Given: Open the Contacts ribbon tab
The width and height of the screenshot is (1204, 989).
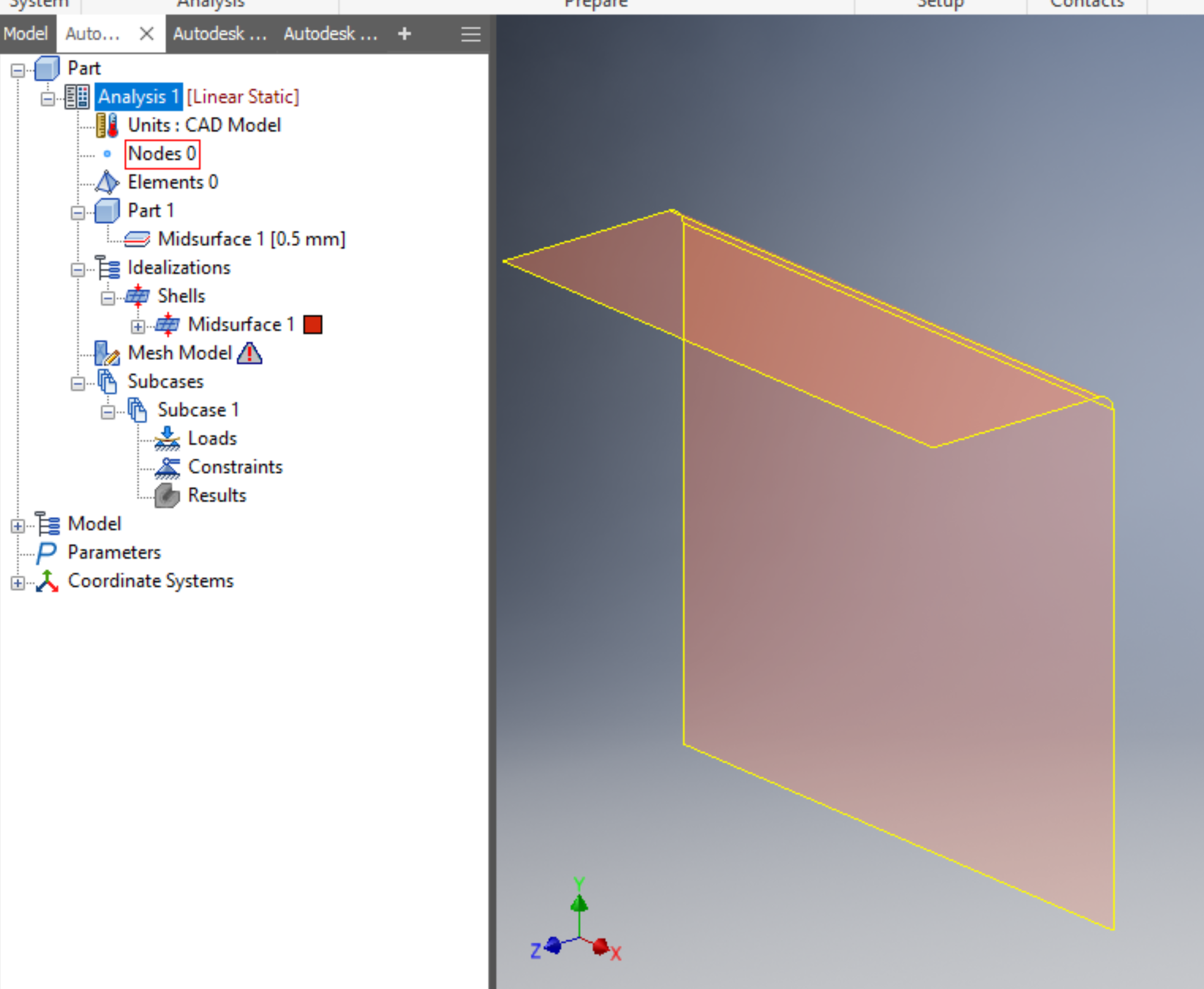Looking at the screenshot, I should [1087, 4].
